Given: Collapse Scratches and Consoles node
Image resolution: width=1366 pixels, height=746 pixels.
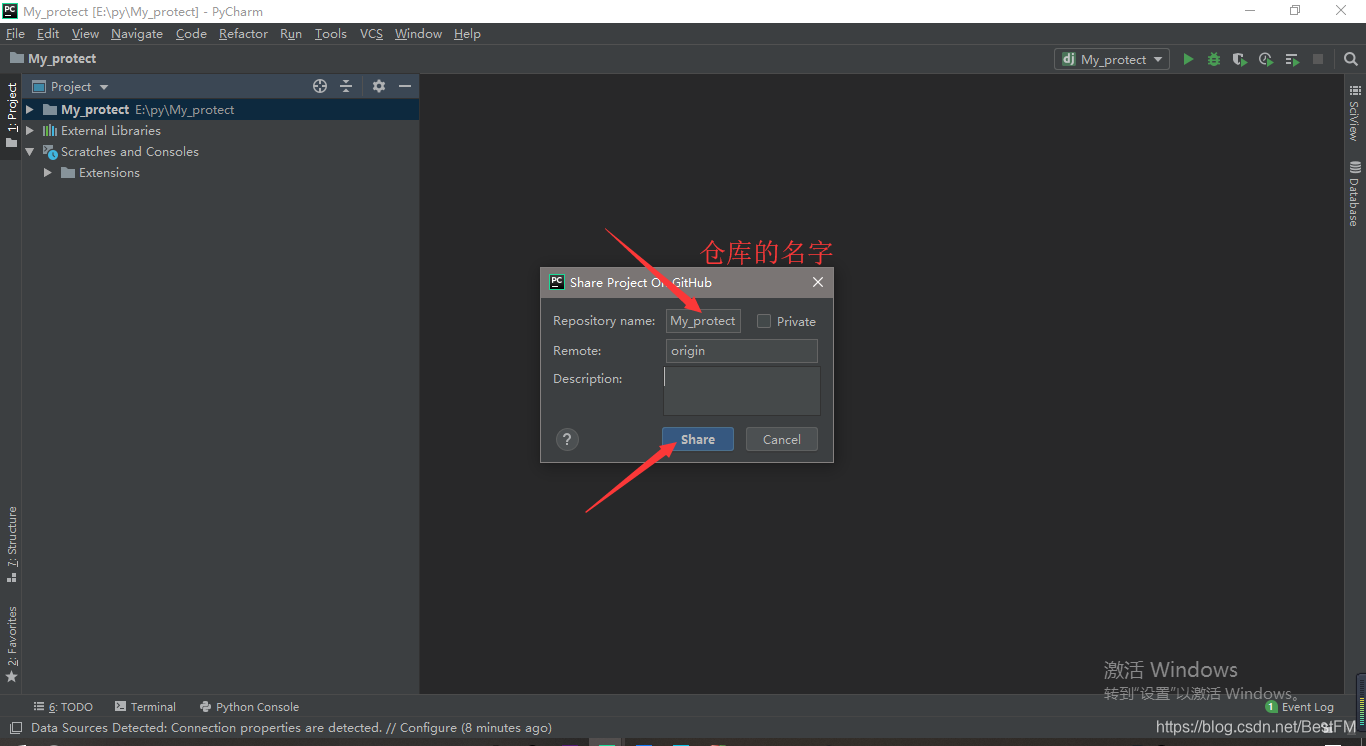Looking at the screenshot, I should 30,152.
